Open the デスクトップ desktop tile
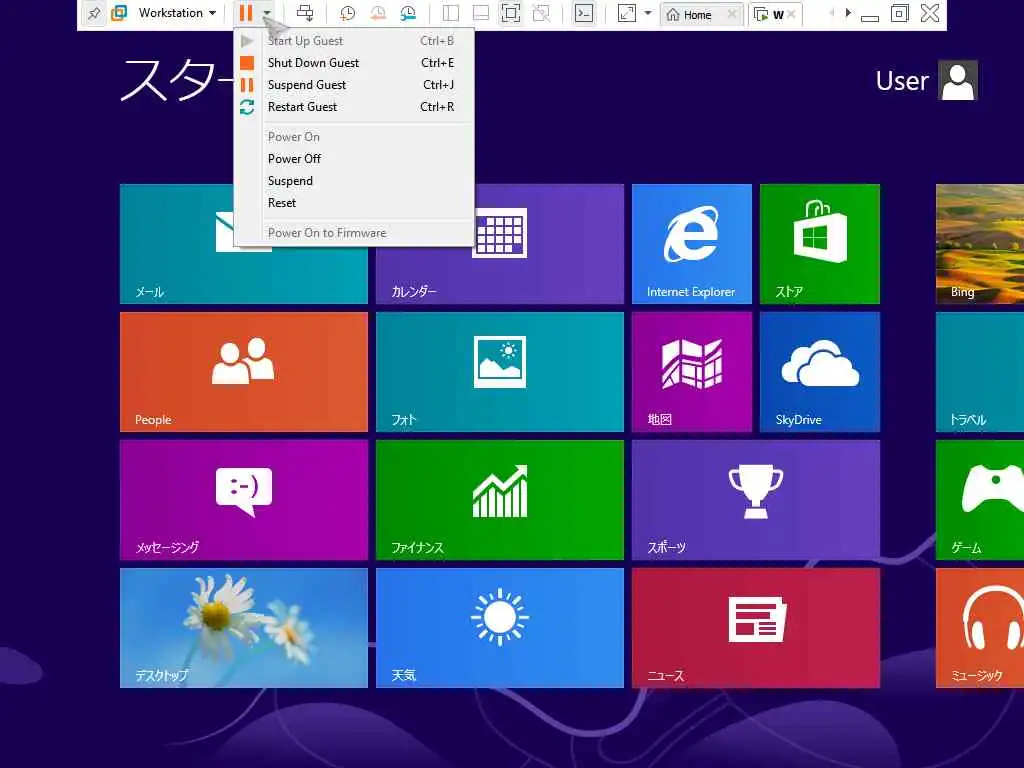1024x768 pixels. coord(244,628)
